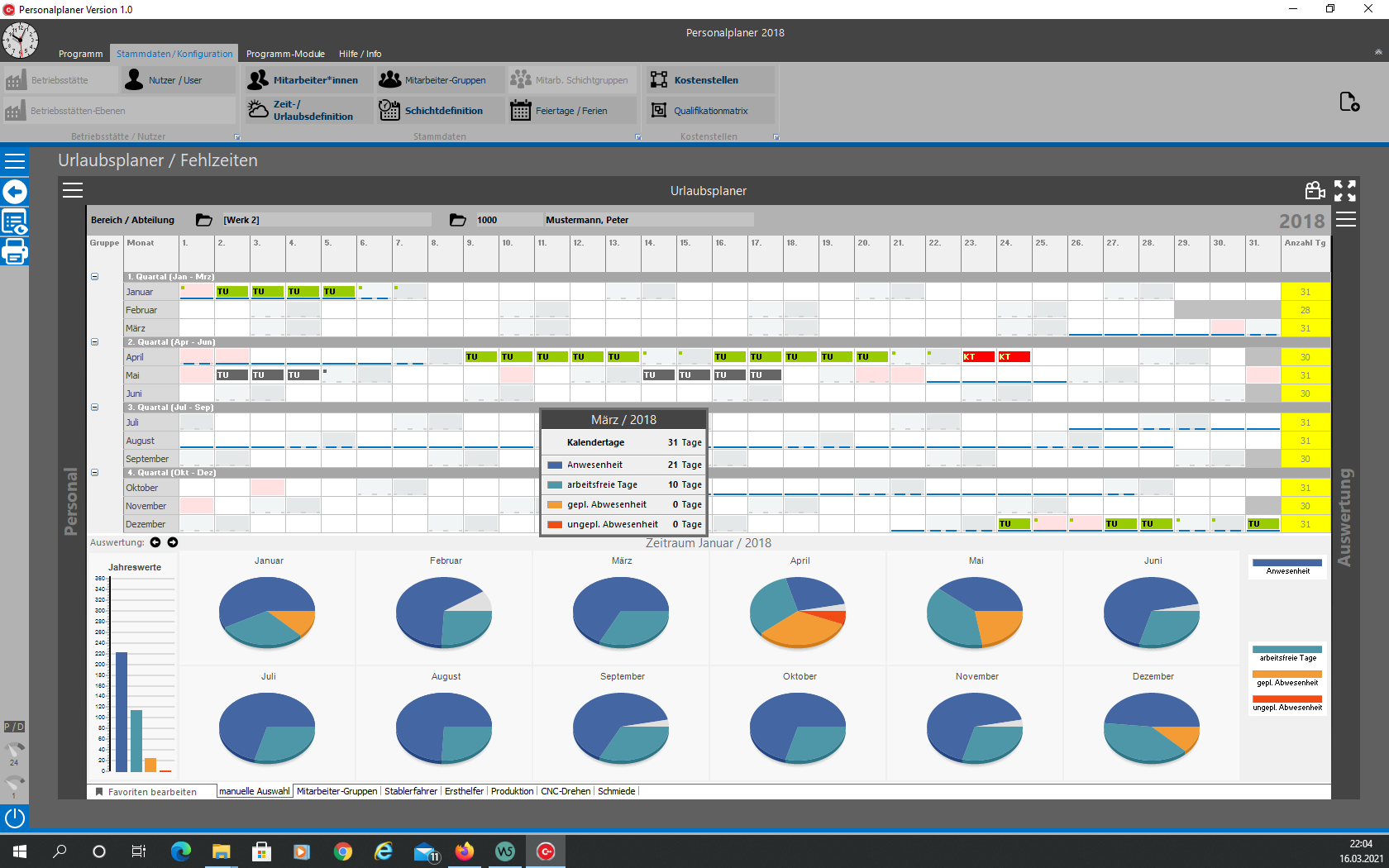The width and height of the screenshot is (1389, 868).
Task: Collapse the 4. Quartal group
Action: coord(94,473)
